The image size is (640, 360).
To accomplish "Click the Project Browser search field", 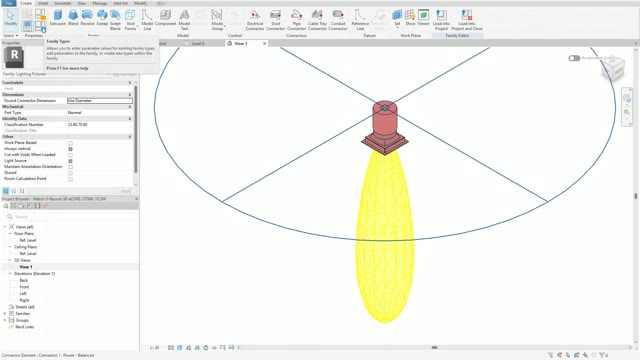I will tap(71, 217).
